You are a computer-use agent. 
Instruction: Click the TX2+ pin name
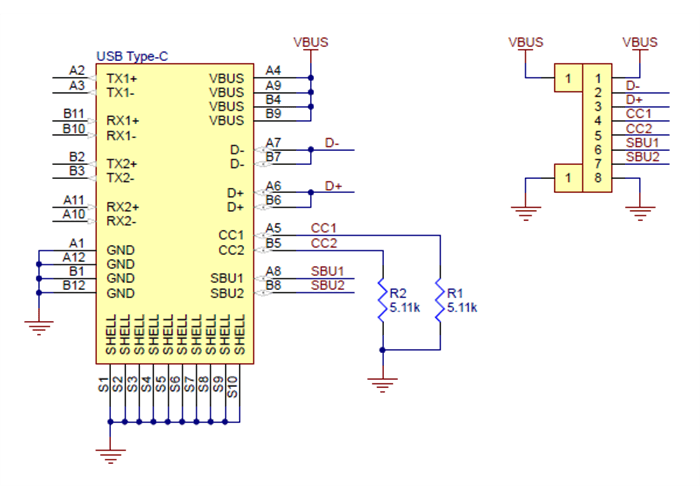[122, 164]
